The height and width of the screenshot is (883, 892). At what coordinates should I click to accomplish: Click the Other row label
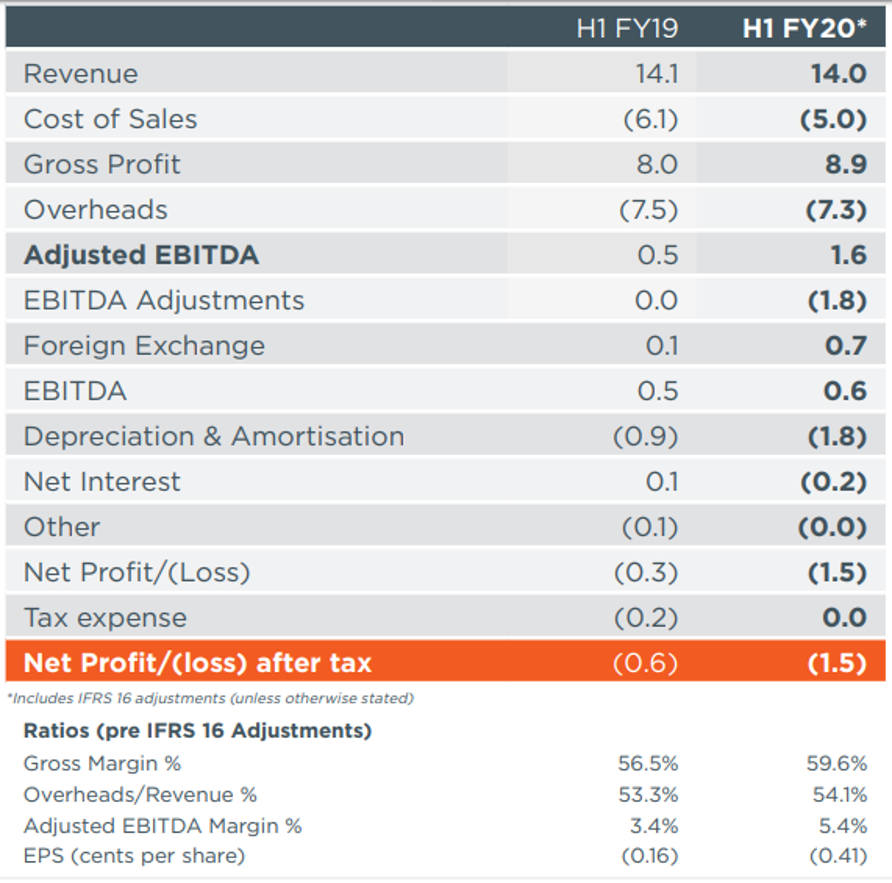62,527
